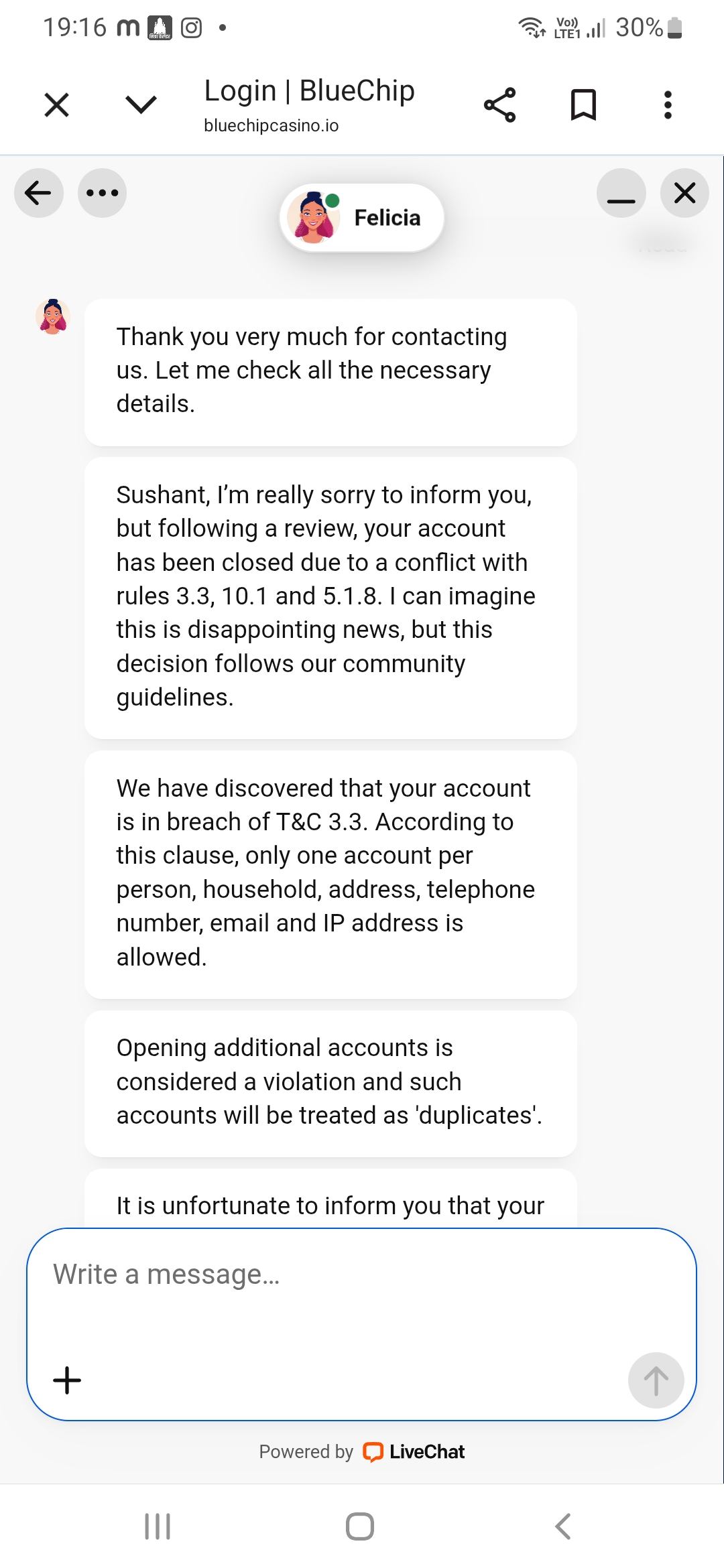Tap Felicia's small avatar beside messages
Image resolution: width=724 pixels, height=1568 pixels.
tap(53, 317)
